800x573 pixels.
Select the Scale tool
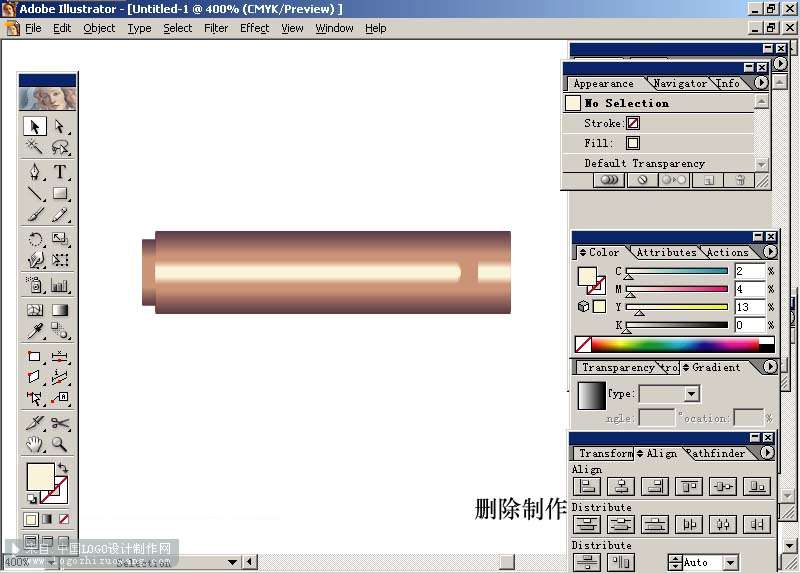point(60,239)
